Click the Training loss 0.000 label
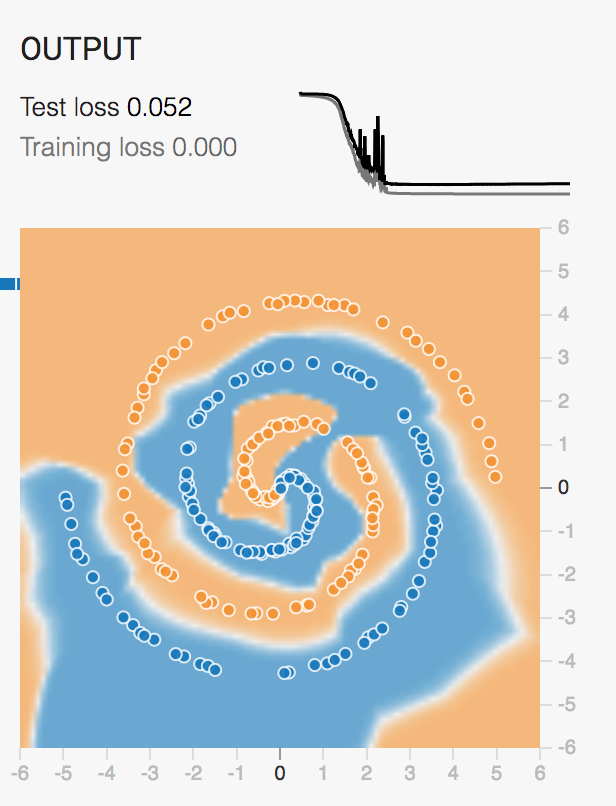This screenshot has width=616, height=806. (129, 148)
